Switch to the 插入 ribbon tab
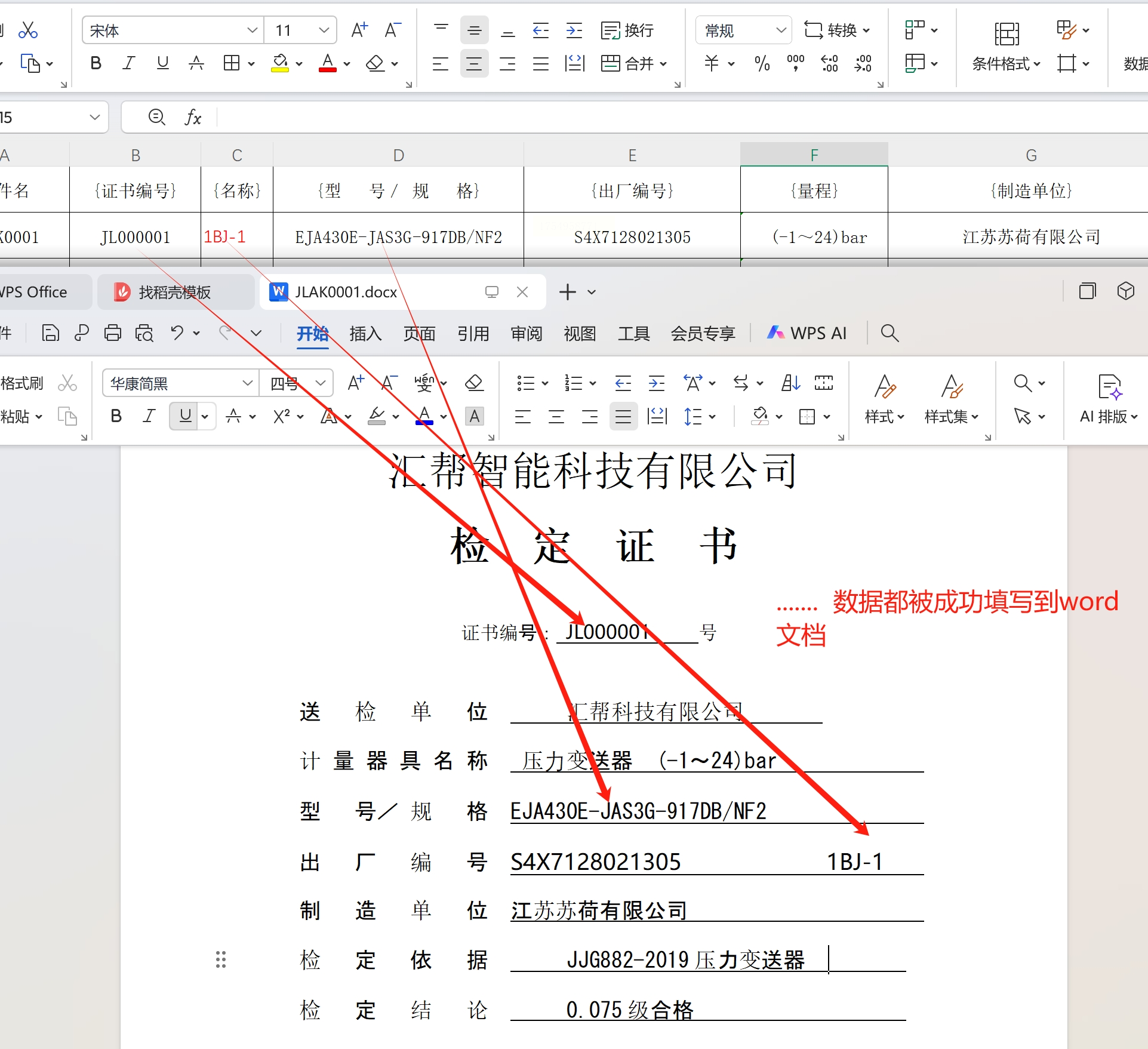 365,333
